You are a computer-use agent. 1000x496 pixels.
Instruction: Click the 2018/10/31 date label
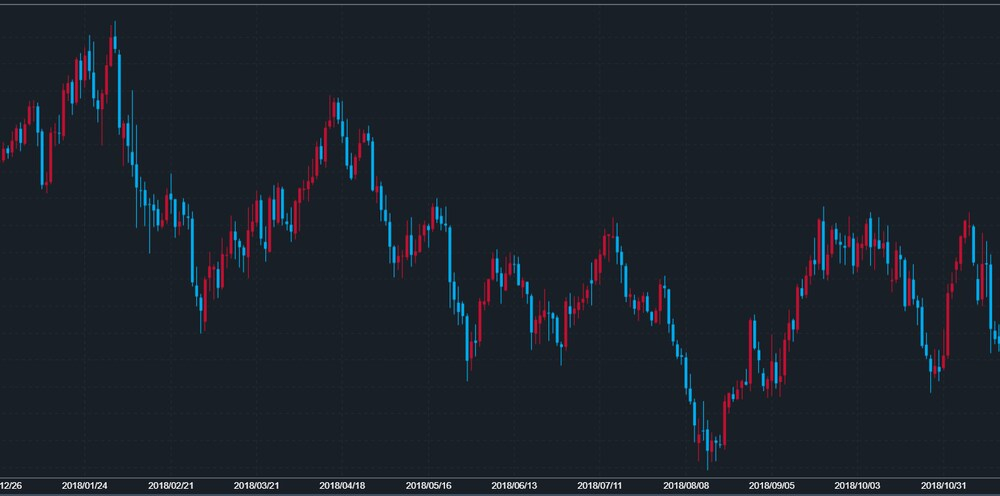[944, 485]
